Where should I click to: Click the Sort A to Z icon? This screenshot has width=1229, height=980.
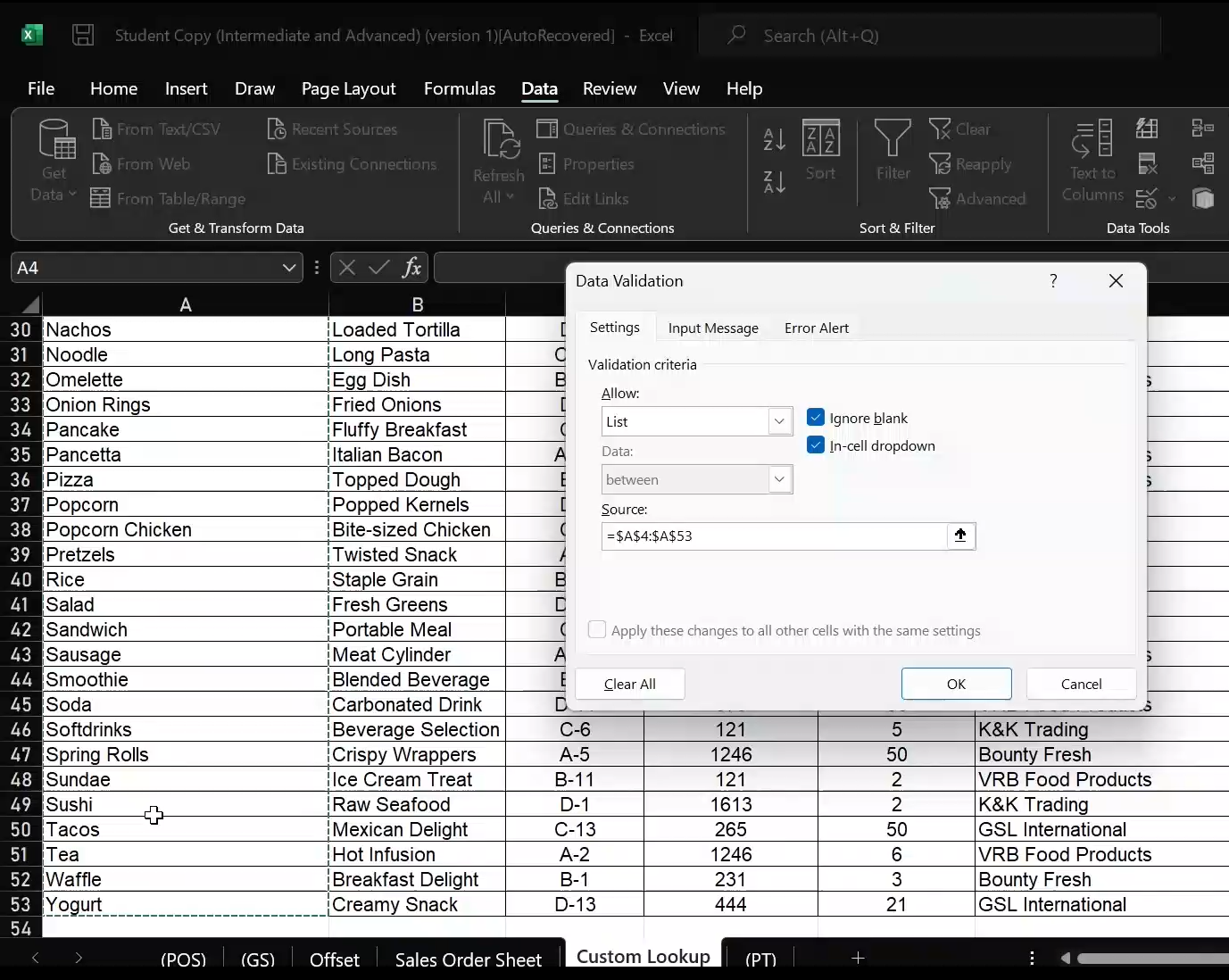point(774,139)
